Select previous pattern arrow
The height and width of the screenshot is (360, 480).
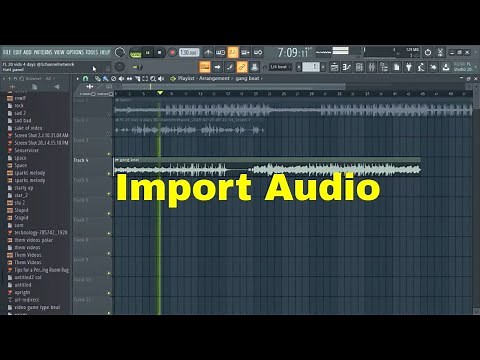click(x=299, y=67)
